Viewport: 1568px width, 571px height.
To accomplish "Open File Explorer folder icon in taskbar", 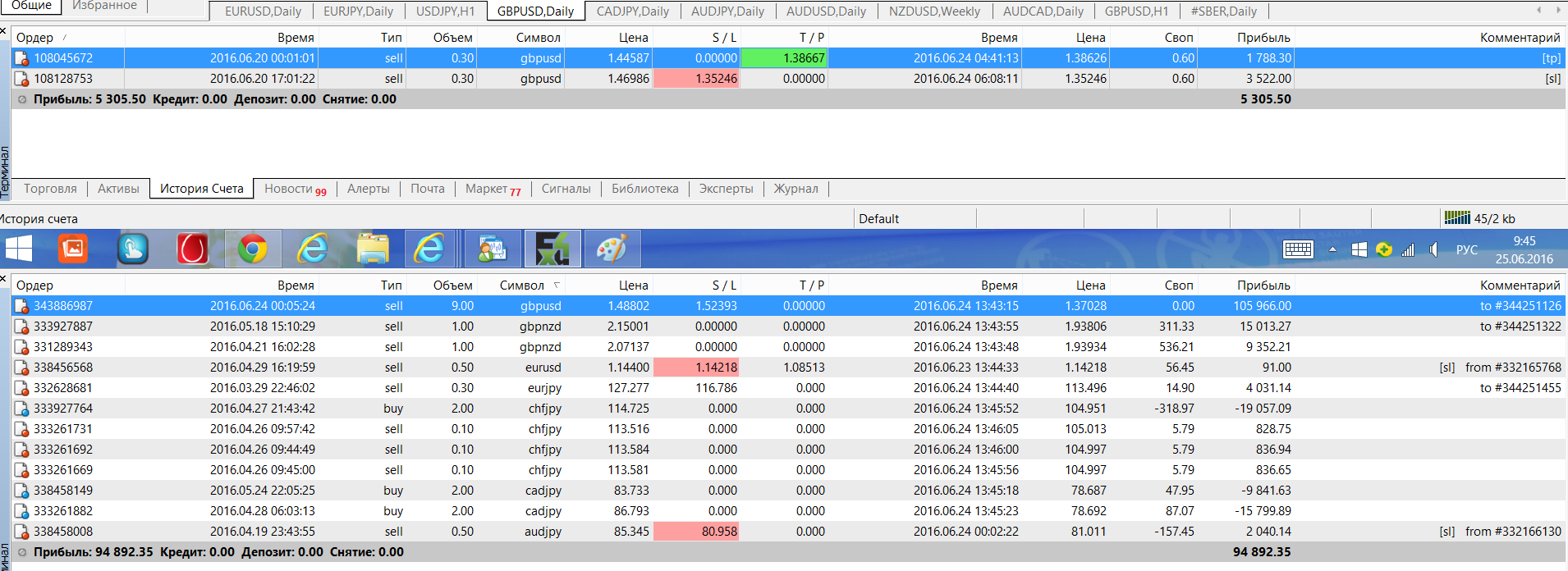I will (x=373, y=249).
